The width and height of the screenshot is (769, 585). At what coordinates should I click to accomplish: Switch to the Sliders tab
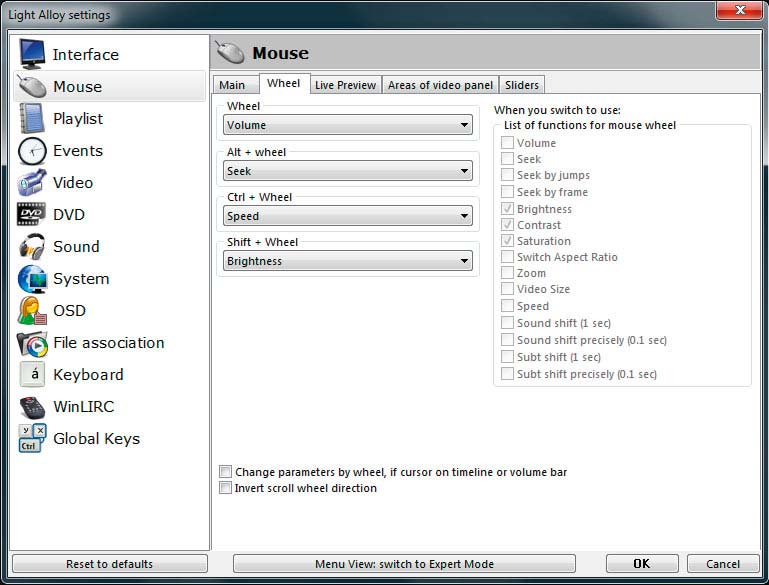[x=522, y=85]
